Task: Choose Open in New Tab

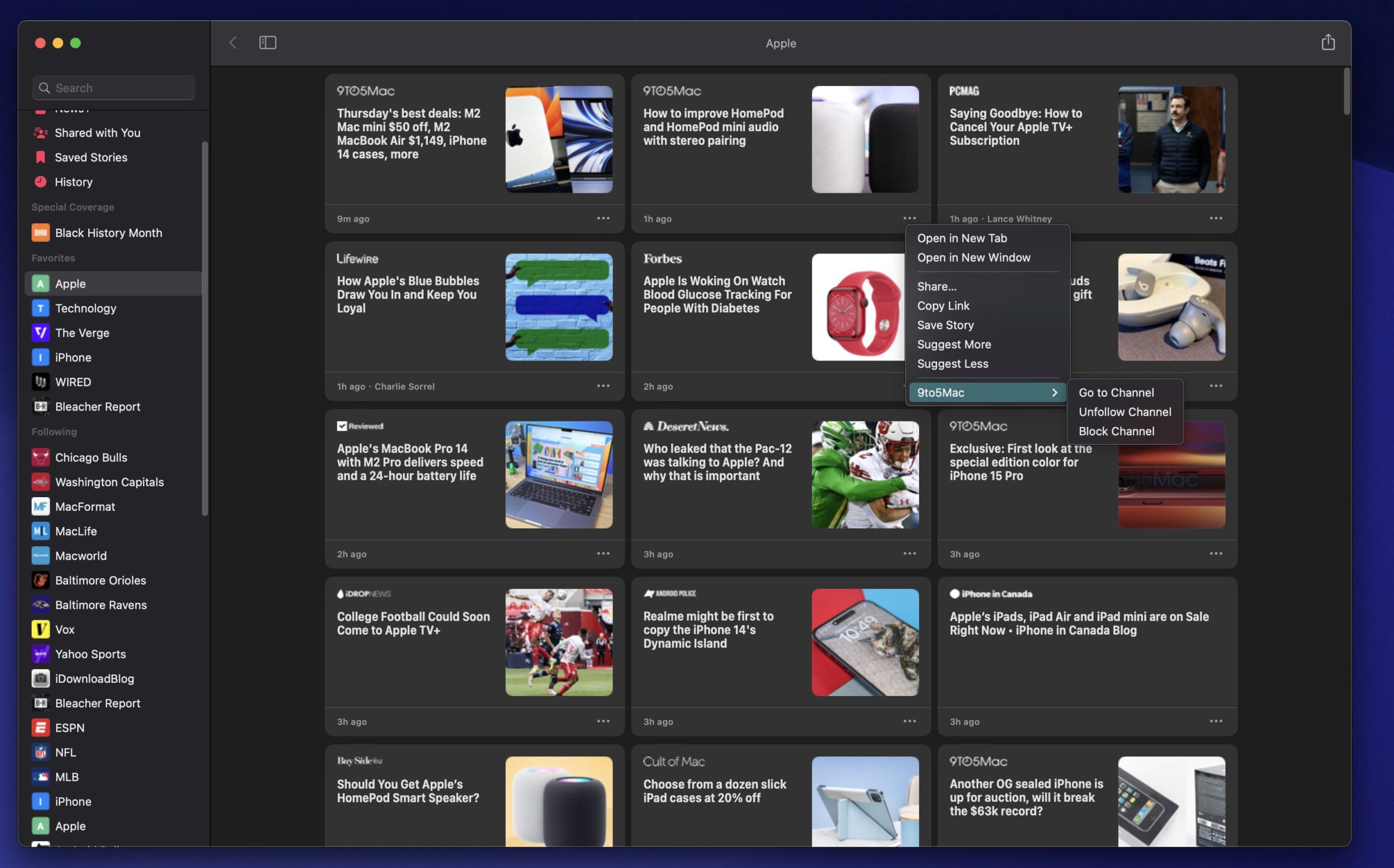Action: point(987,239)
